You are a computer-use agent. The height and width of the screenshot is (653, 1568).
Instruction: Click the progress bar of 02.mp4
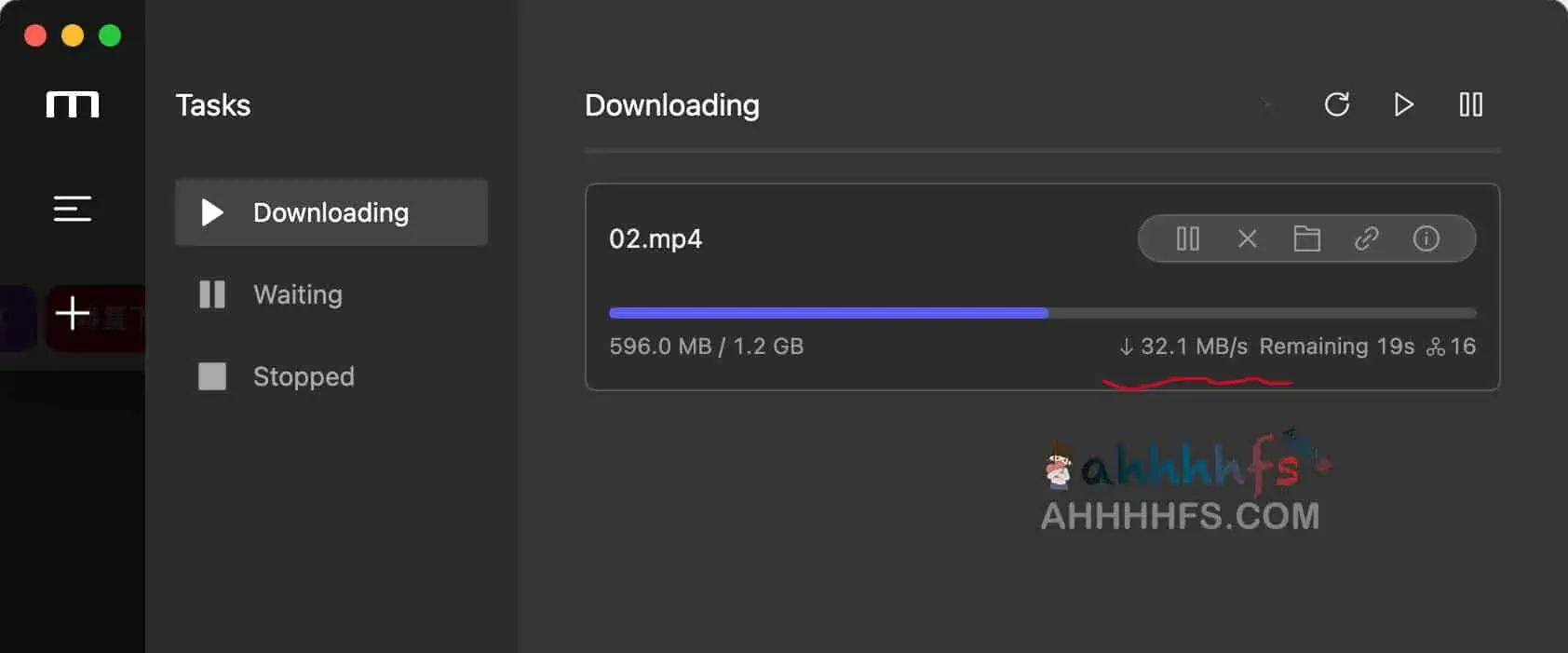tap(1042, 313)
